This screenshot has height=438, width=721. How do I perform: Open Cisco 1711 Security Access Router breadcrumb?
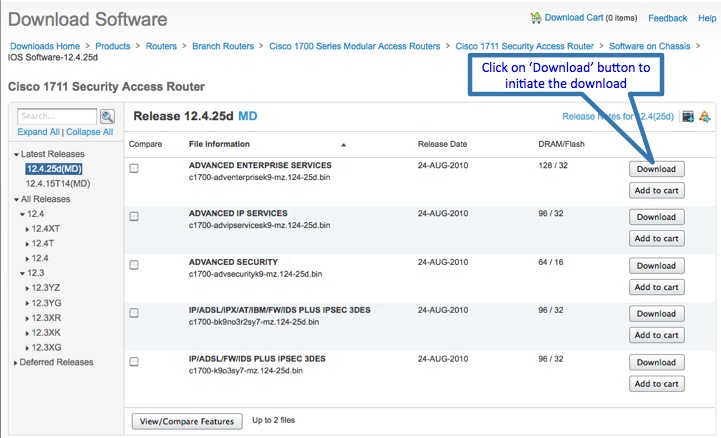pos(525,46)
